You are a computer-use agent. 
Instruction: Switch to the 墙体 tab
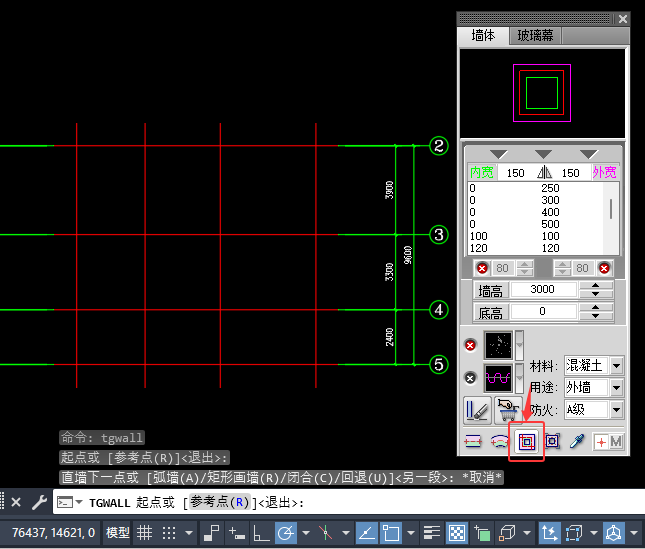(x=483, y=36)
